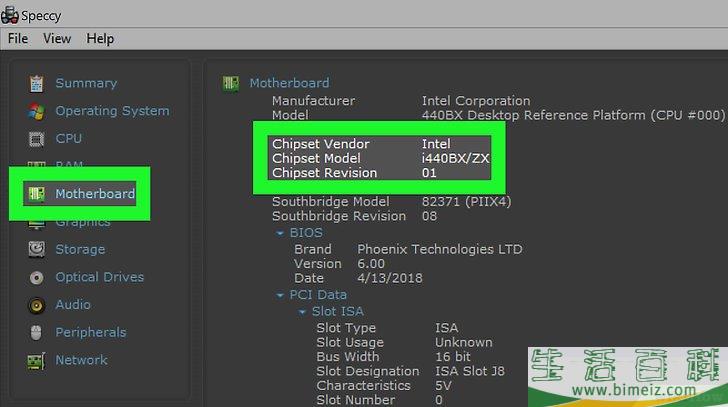
Task: Open the Audio section
Action: click(x=73, y=304)
